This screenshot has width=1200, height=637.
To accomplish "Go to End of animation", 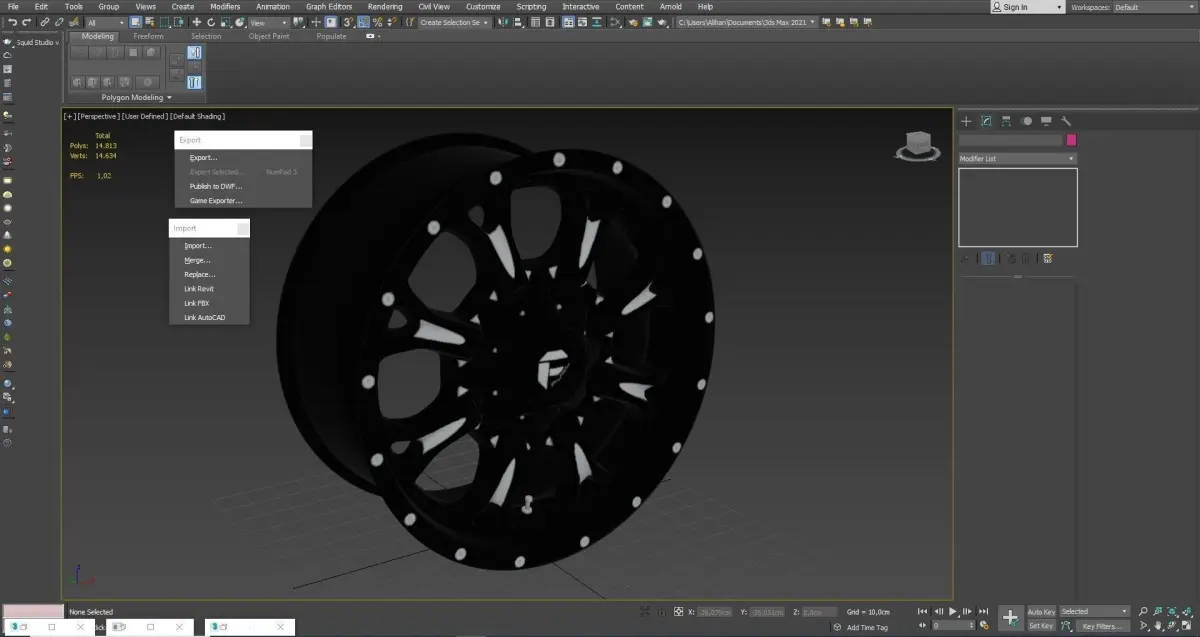I will click(x=983, y=611).
